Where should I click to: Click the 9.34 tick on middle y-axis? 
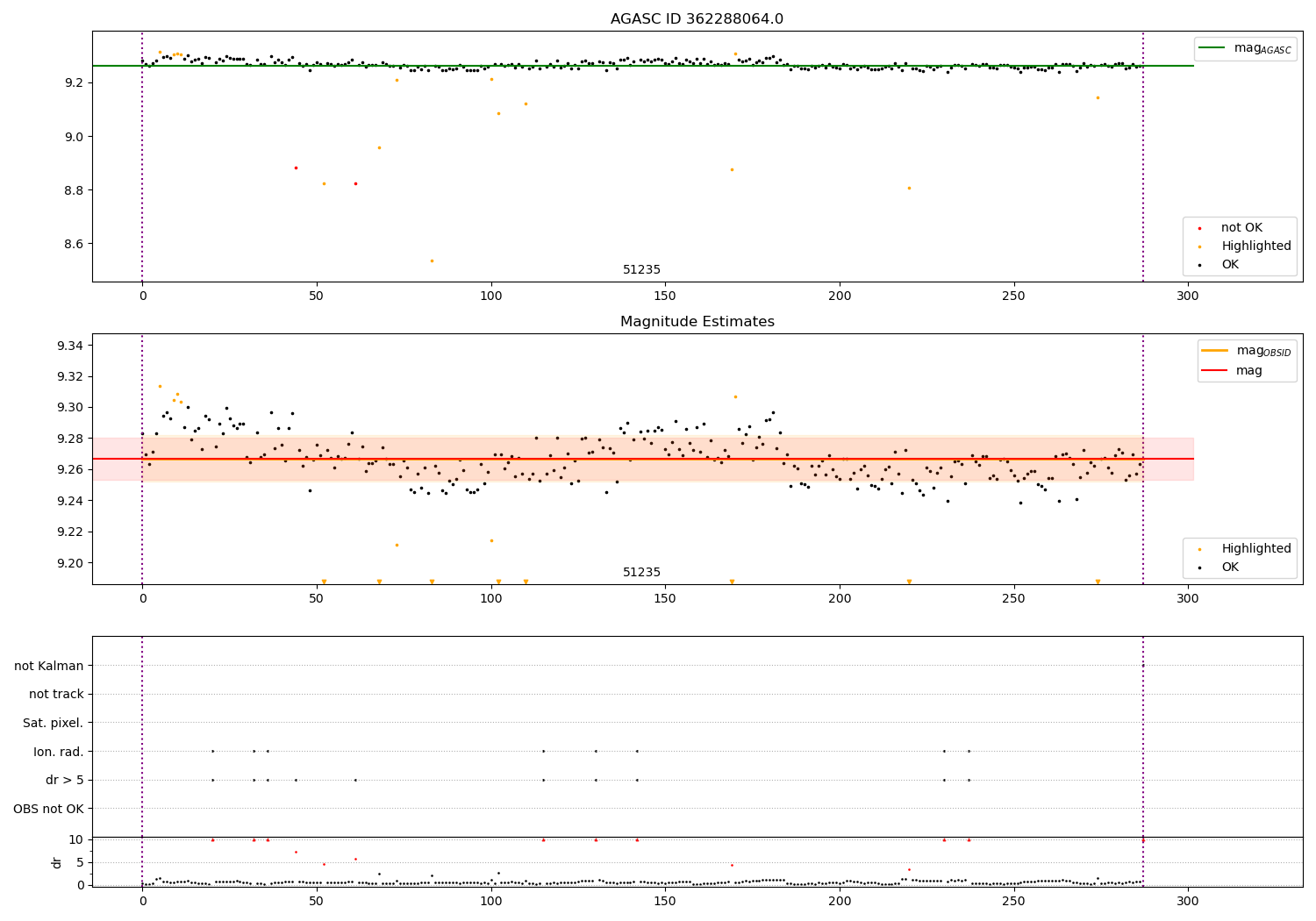pos(69,346)
